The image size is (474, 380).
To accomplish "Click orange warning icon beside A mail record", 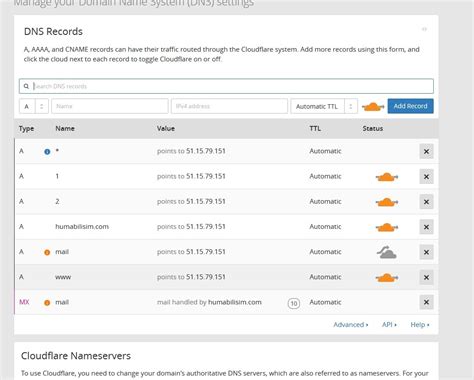I will 47,252.
